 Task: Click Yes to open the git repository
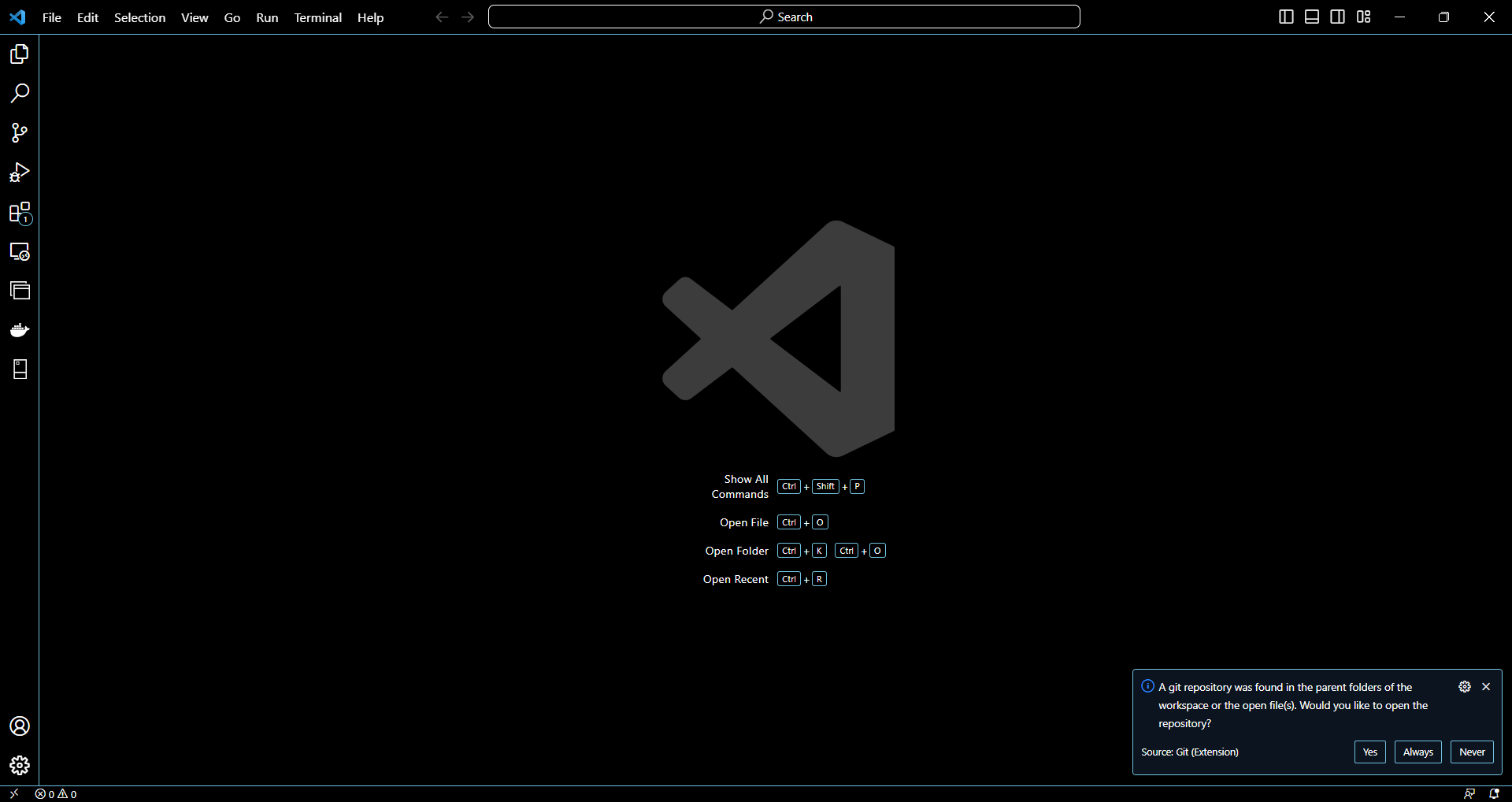1369,752
